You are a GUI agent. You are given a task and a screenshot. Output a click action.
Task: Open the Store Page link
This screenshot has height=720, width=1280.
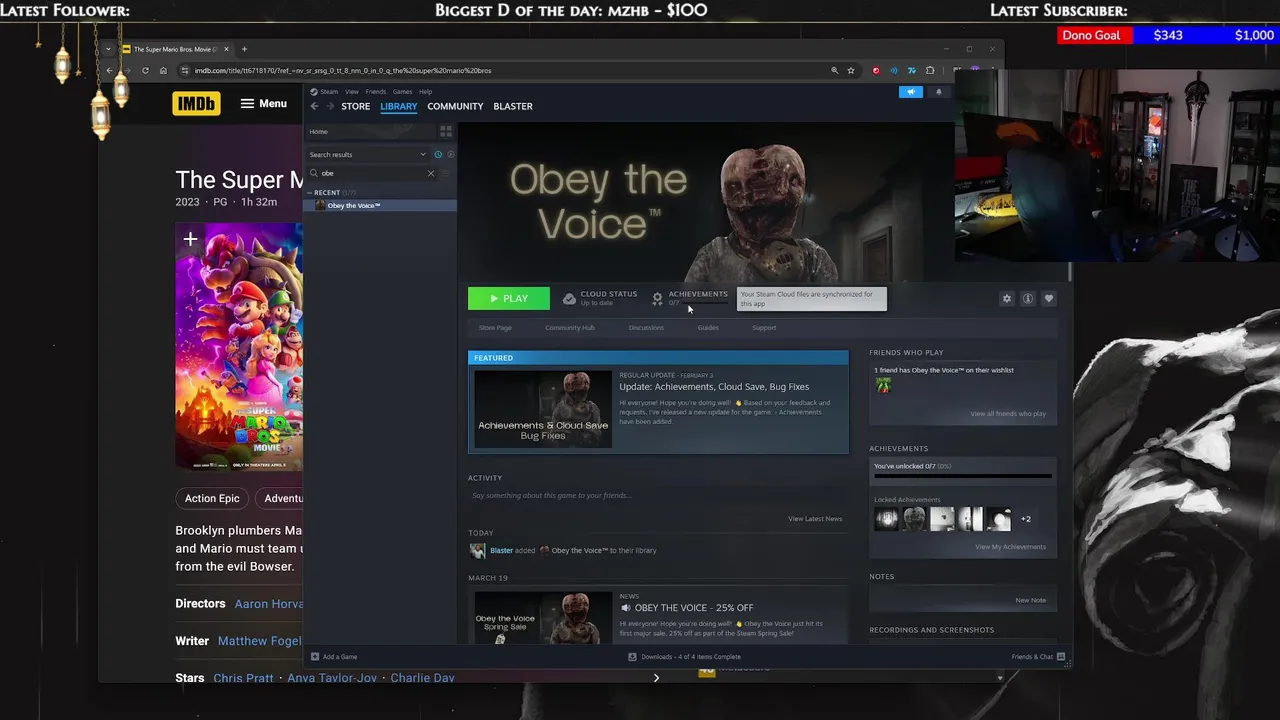click(495, 328)
